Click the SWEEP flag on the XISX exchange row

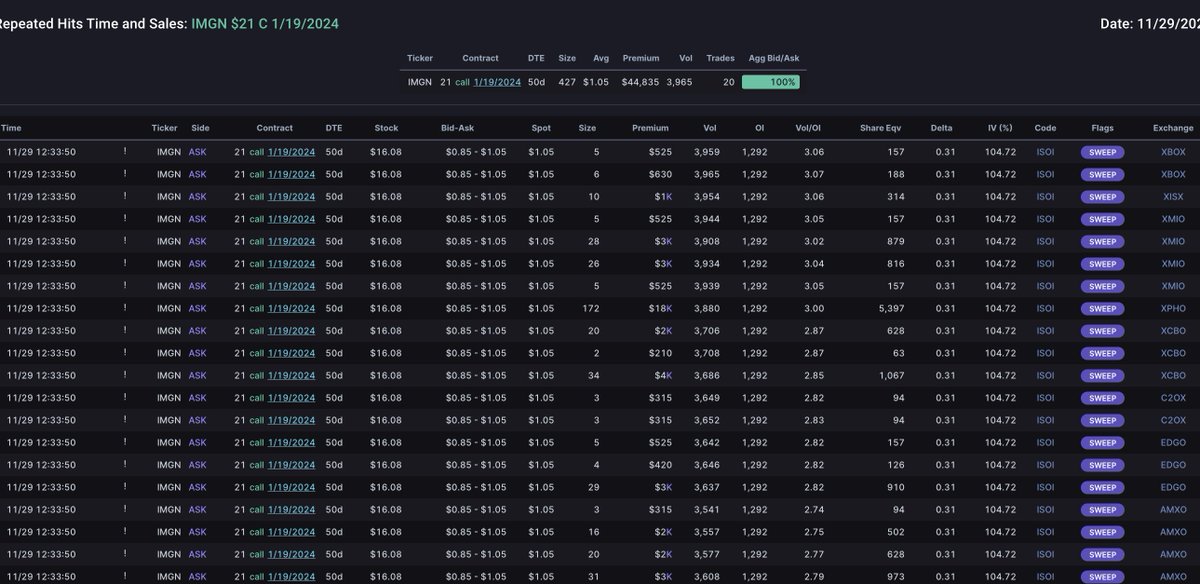[x=1102, y=196]
